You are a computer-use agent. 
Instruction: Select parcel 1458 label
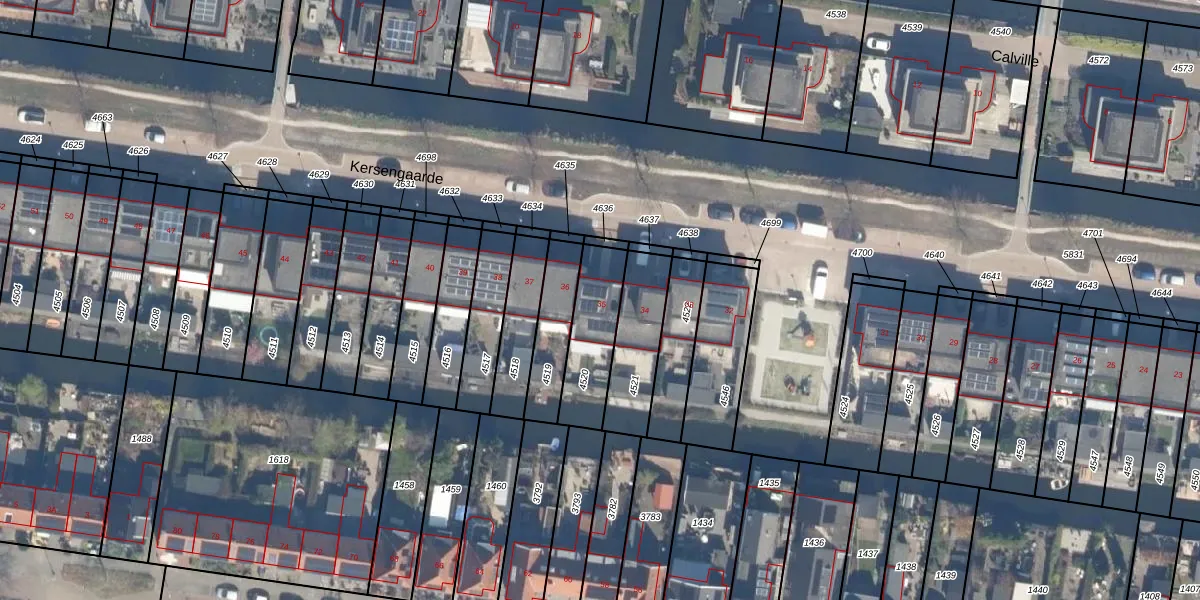pyautogui.click(x=404, y=486)
